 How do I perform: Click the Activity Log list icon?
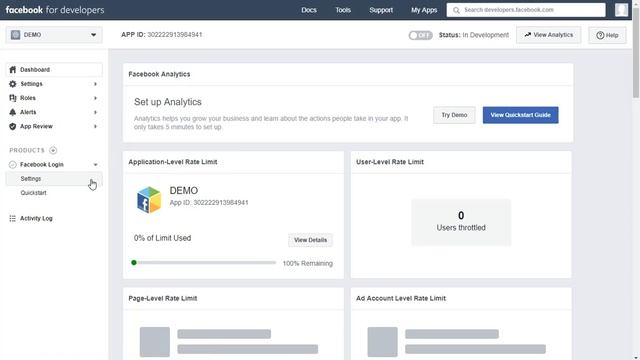pos(13,218)
